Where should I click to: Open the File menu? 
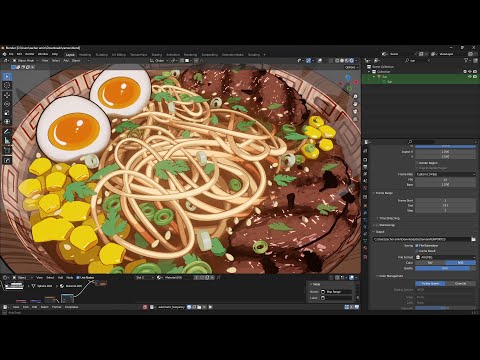tap(11, 54)
